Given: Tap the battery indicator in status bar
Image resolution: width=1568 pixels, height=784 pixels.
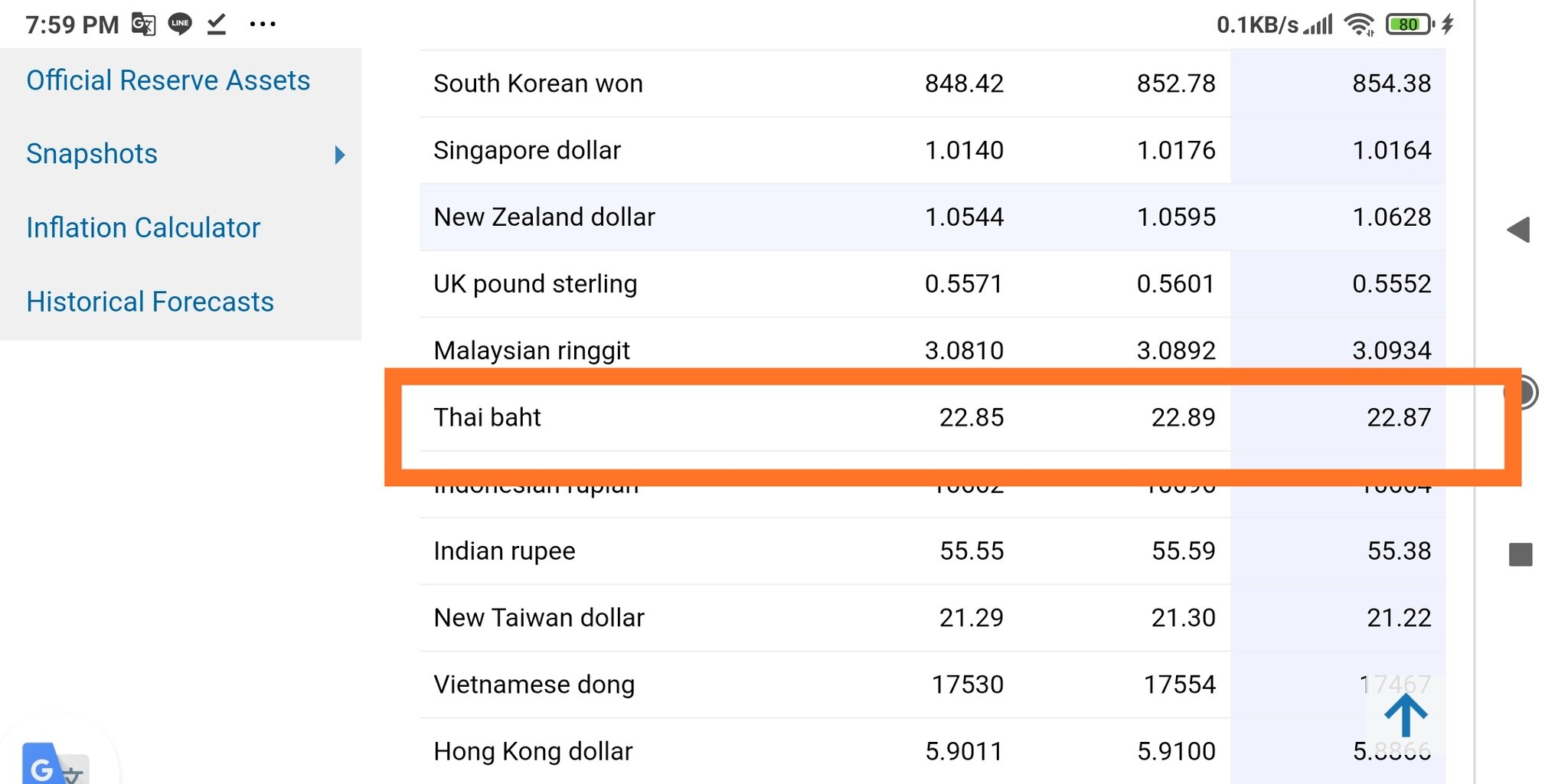Looking at the screenshot, I should tap(1410, 24).
